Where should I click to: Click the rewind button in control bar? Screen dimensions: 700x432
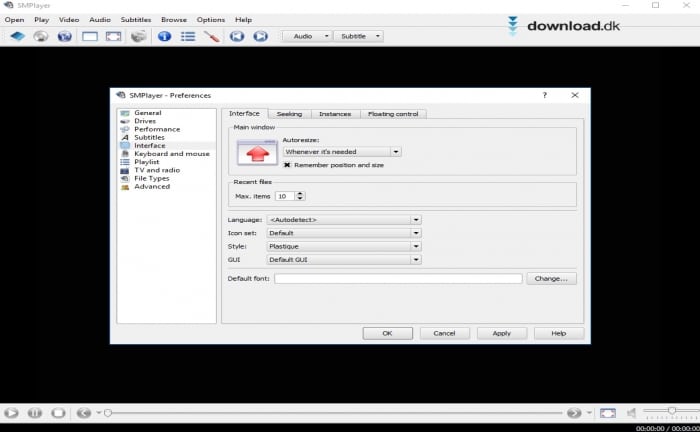(84, 413)
